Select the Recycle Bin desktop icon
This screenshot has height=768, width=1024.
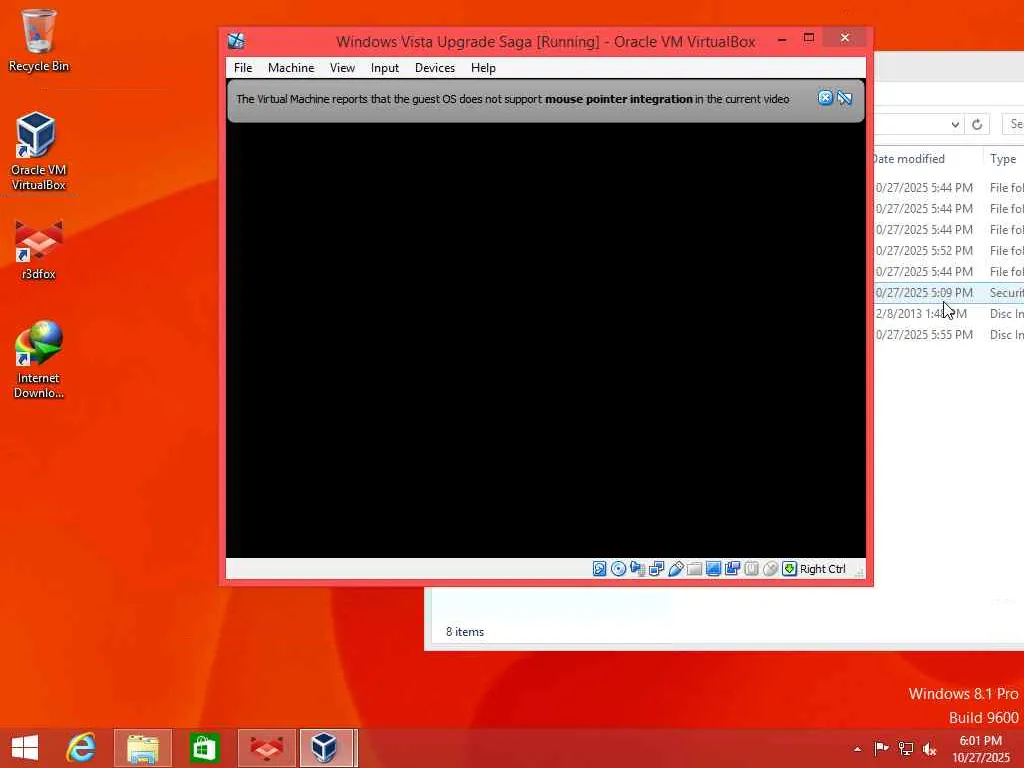tap(39, 40)
